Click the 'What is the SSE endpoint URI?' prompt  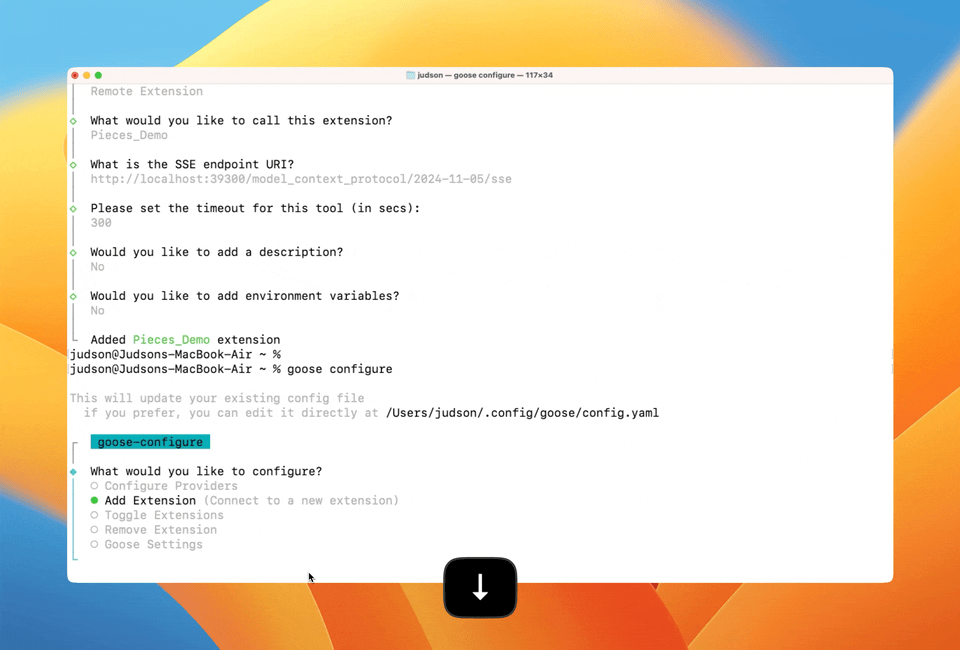(192, 165)
